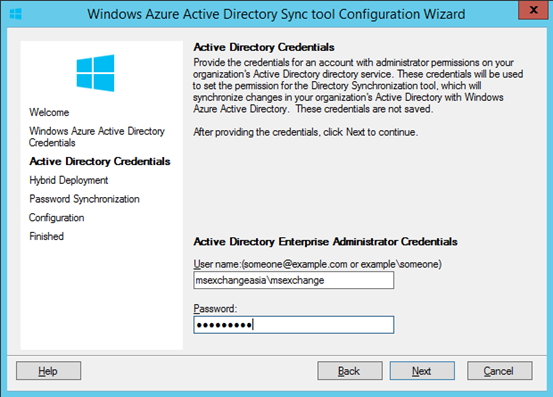The height and width of the screenshot is (397, 553).
Task: Click the large blue Windows logo in sidebar
Action: click(95, 73)
